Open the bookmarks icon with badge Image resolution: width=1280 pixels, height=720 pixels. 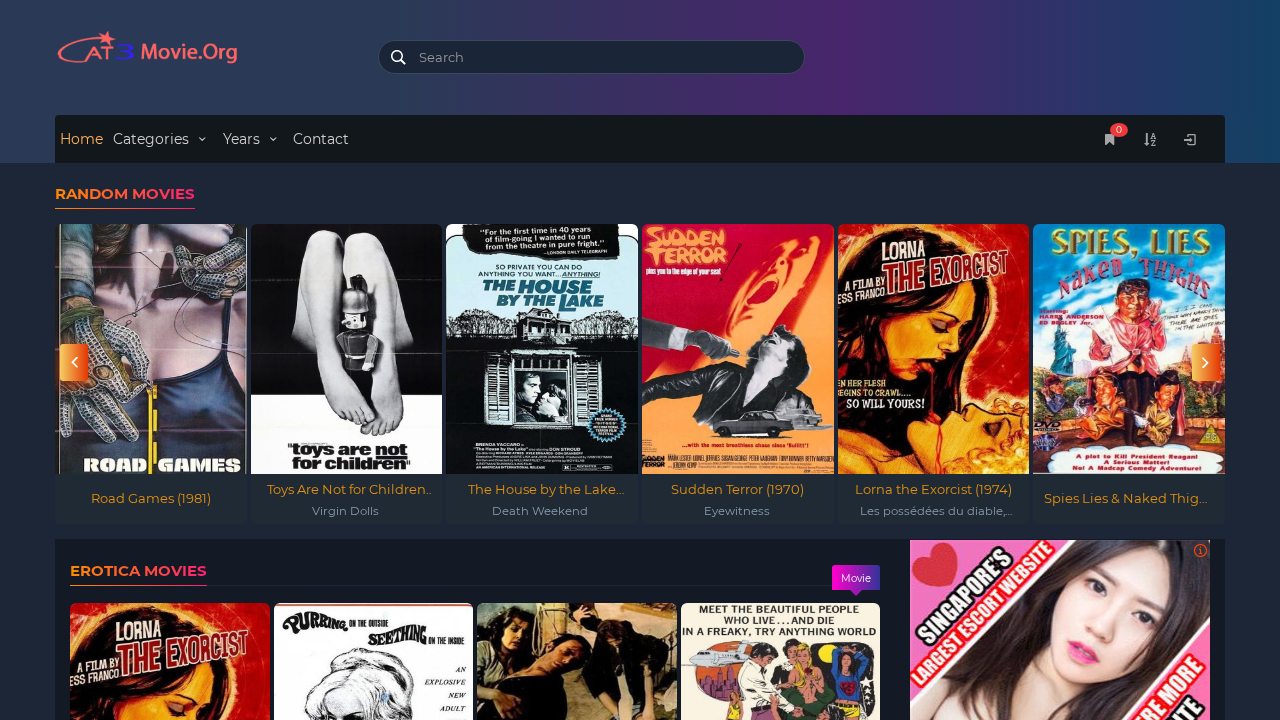(x=1110, y=139)
